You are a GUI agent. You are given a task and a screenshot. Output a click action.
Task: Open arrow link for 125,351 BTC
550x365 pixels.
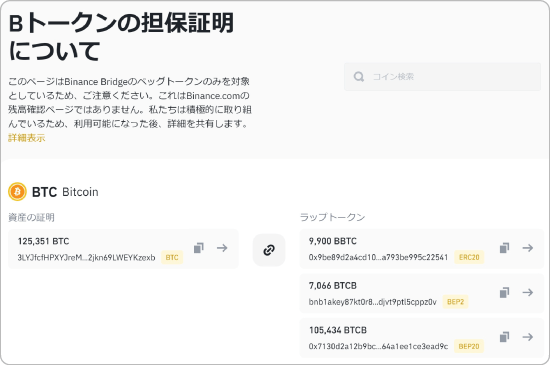coord(222,248)
